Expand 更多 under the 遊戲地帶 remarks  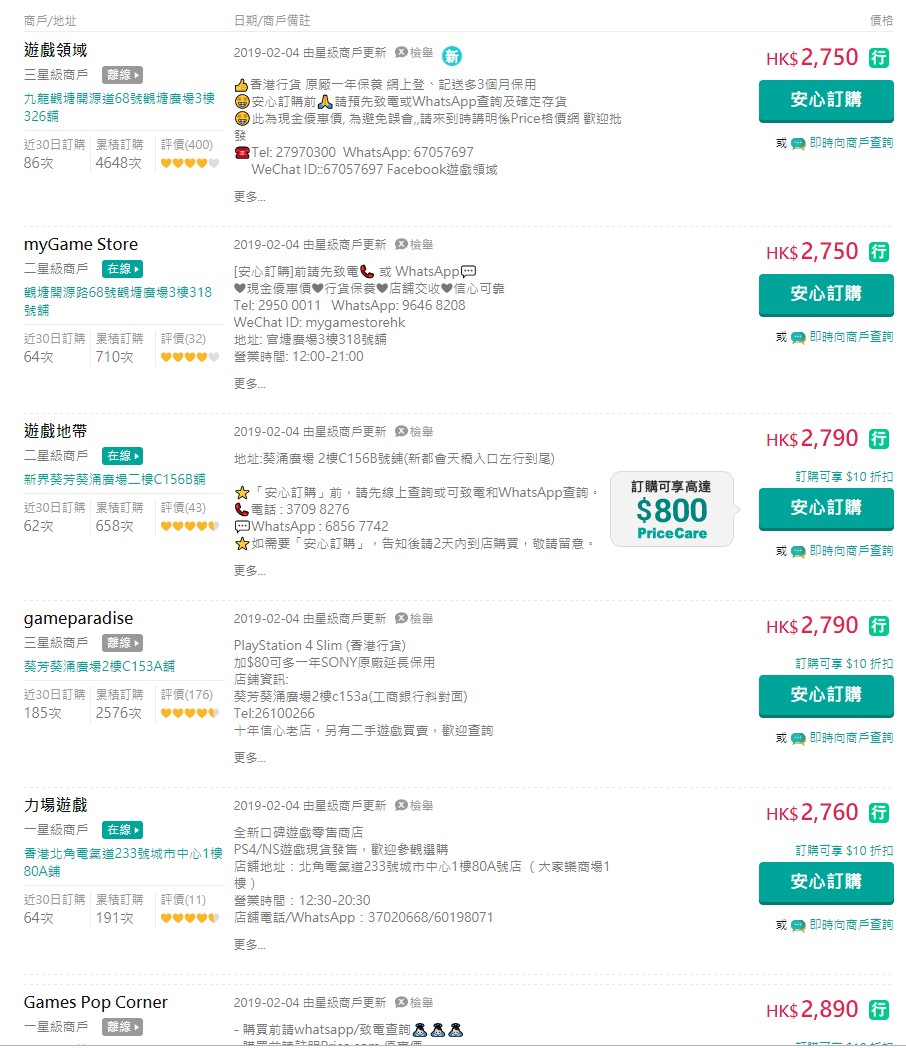[x=249, y=570]
